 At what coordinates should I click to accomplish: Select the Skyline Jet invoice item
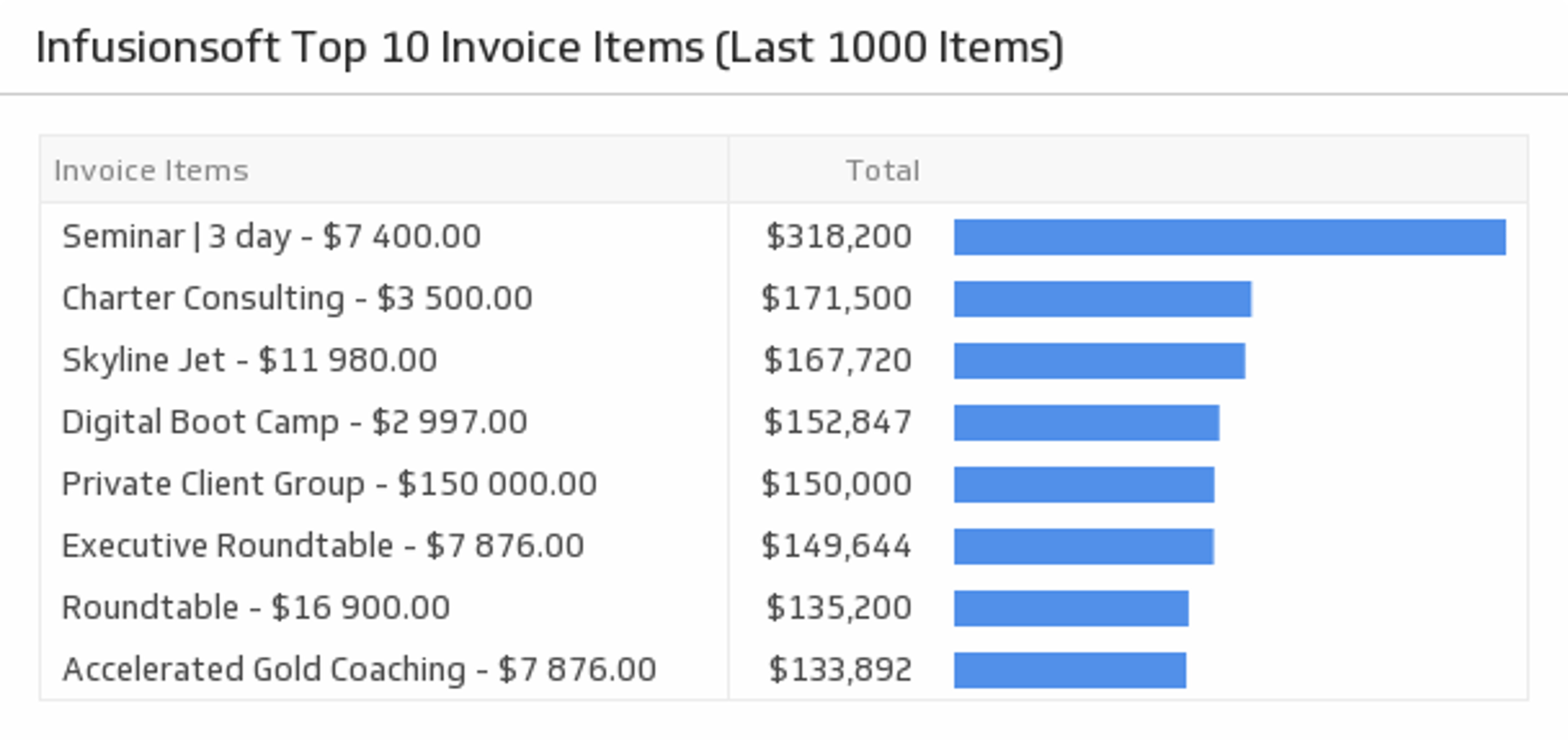[250, 360]
